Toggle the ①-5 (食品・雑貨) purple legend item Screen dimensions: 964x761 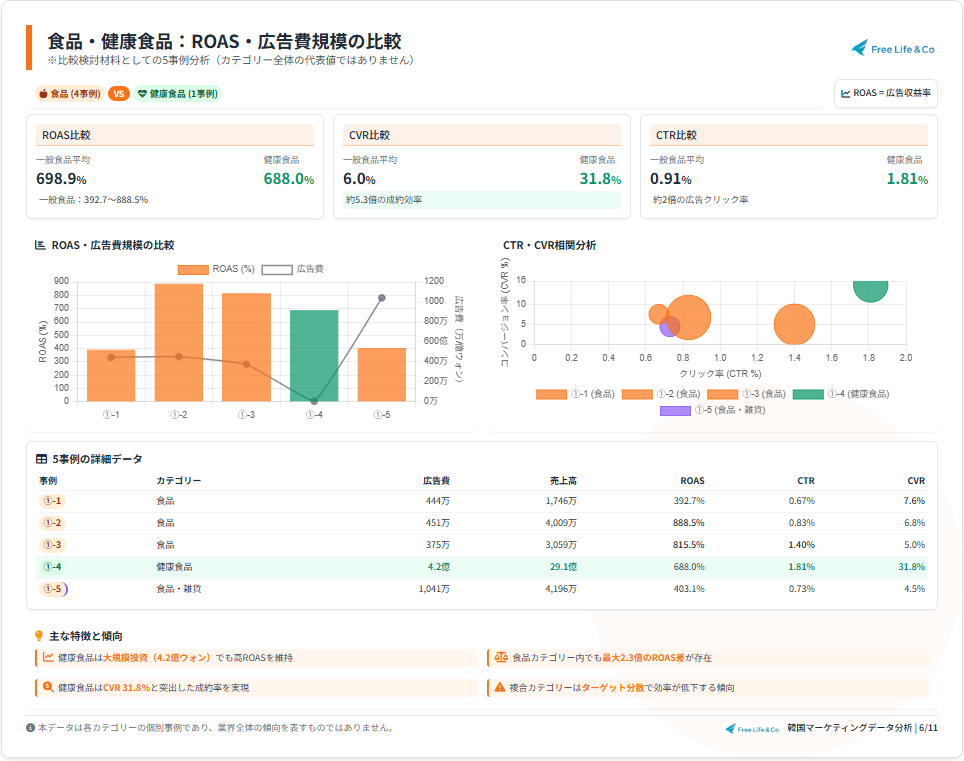(712, 410)
